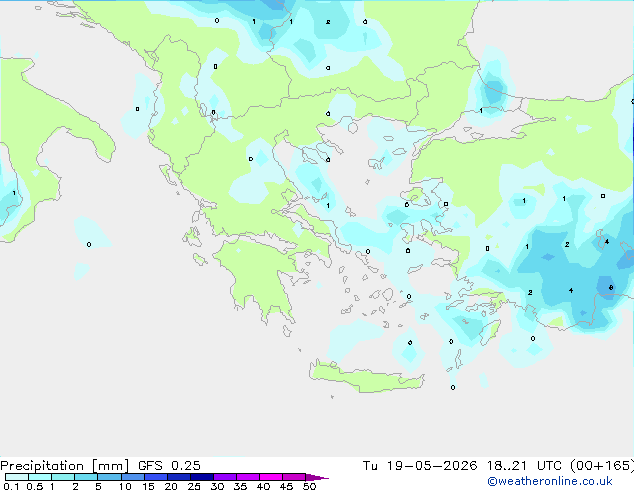Pick the legend swatch between 10 and 15

[132, 477]
